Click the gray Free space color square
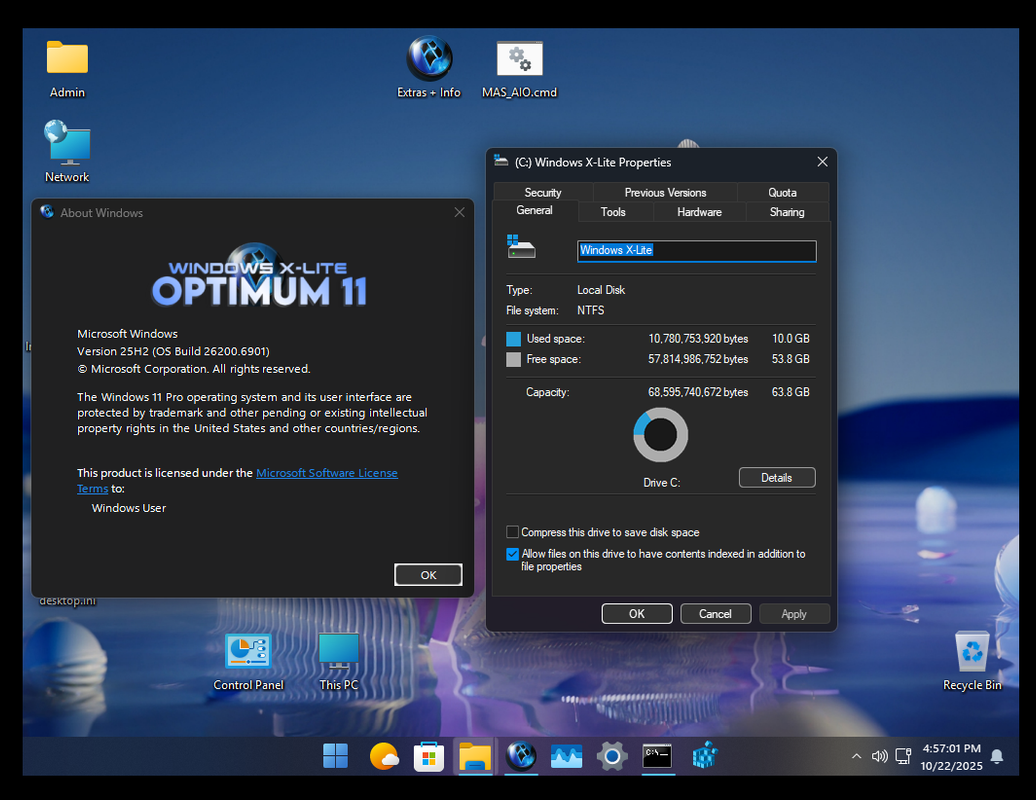 coord(513,359)
